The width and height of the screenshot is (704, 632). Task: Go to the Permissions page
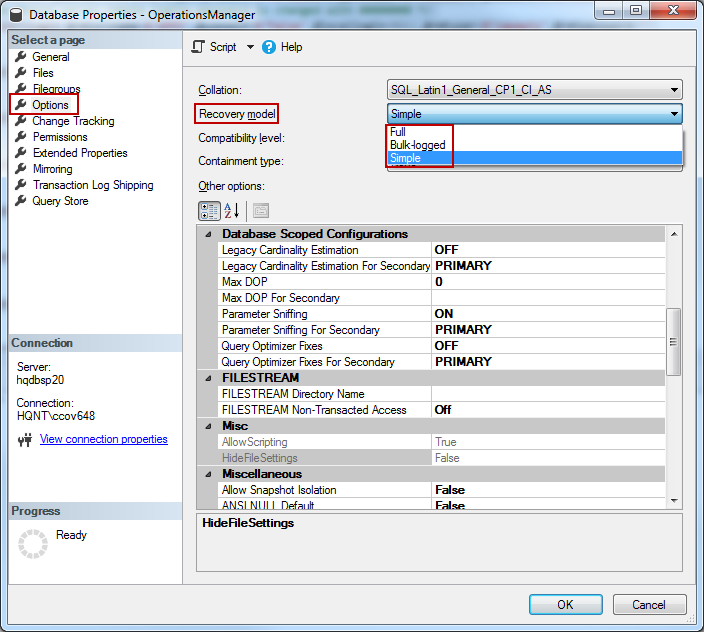click(60, 137)
